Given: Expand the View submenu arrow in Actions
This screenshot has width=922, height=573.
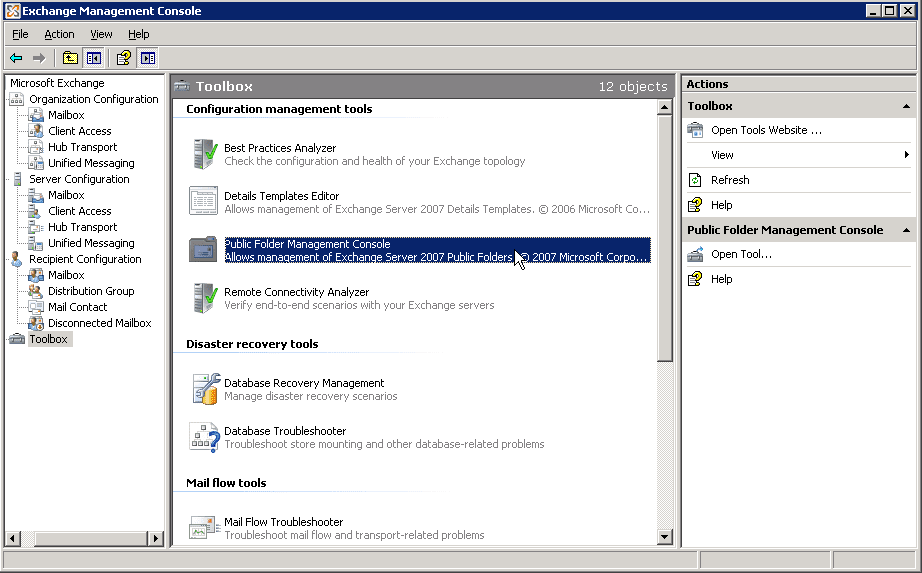Looking at the screenshot, I should pos(906,155).
